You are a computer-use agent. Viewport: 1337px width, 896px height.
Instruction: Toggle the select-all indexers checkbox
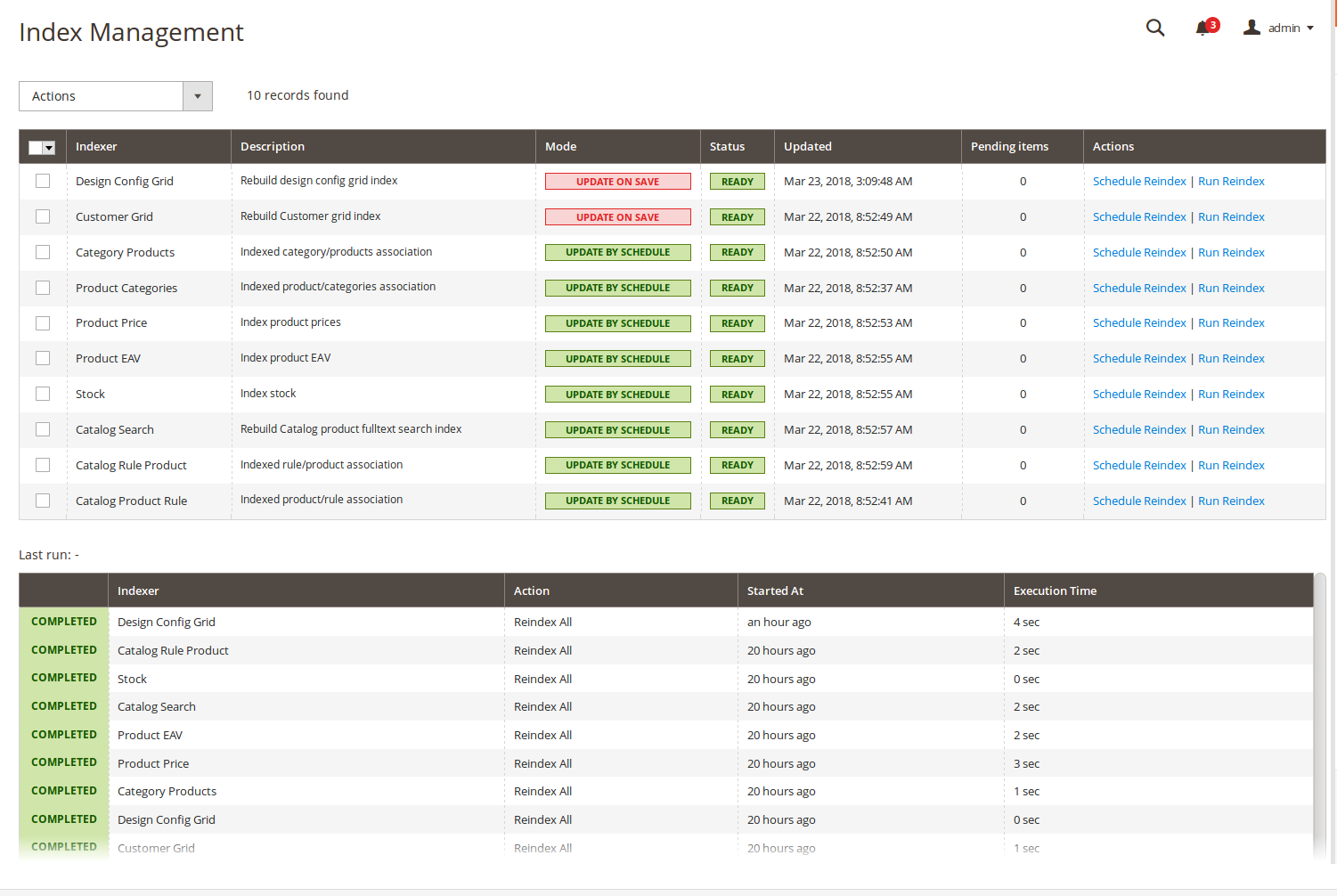(36, 147)
